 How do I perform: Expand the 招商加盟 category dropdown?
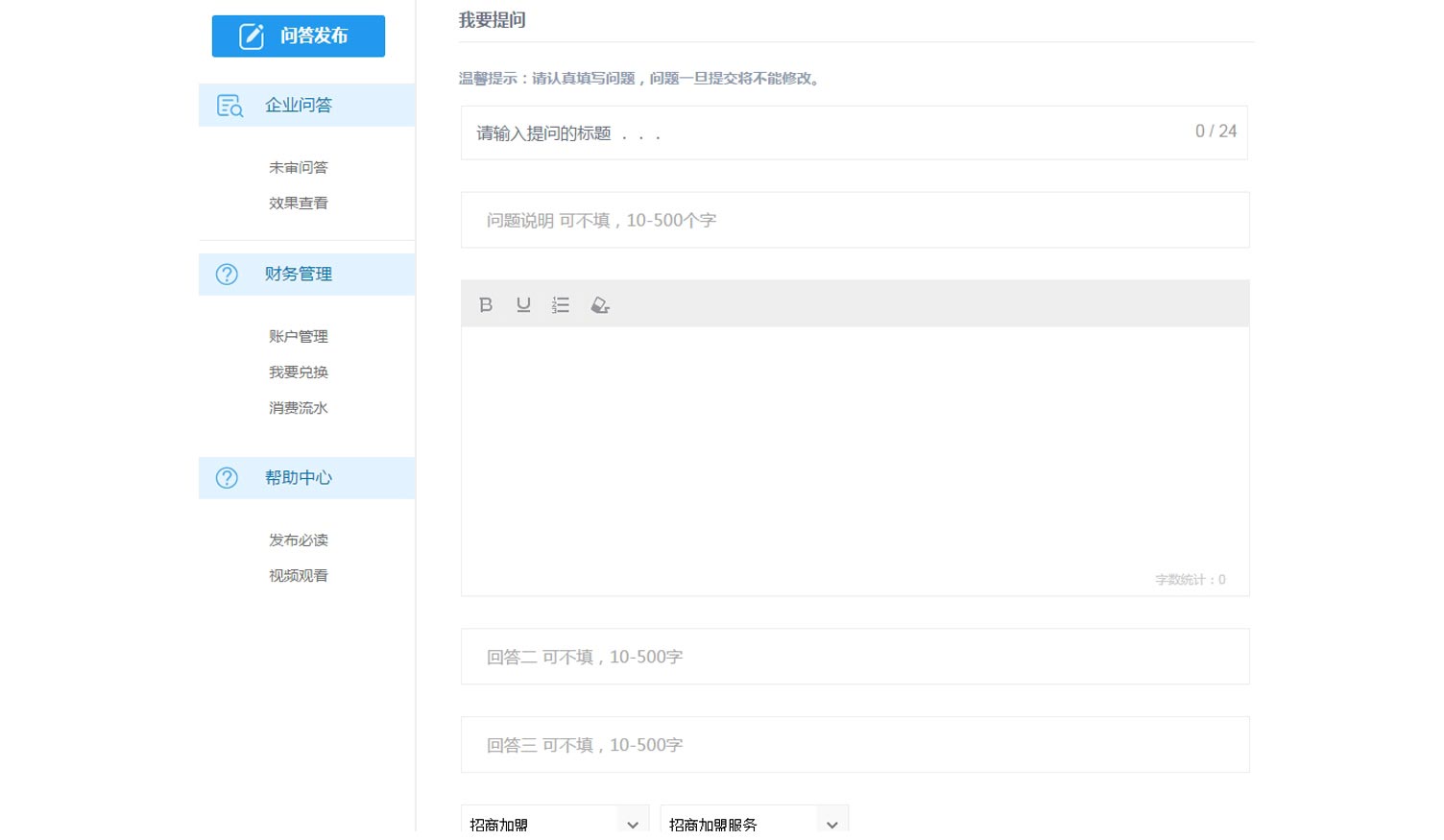[x=555, y=821]
